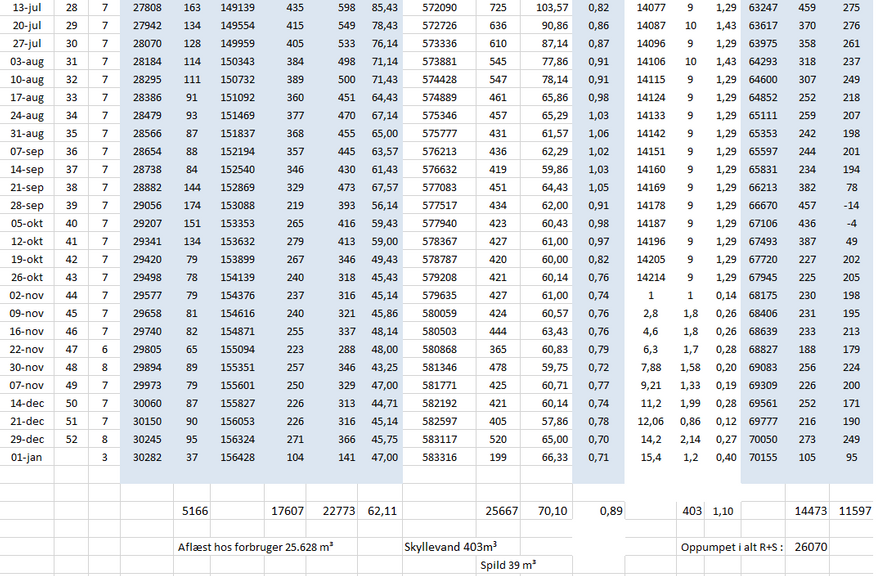Viewport: 880px width, 576px height.
Task: Select the 07-nov date cell
Action: pos(26,385)
